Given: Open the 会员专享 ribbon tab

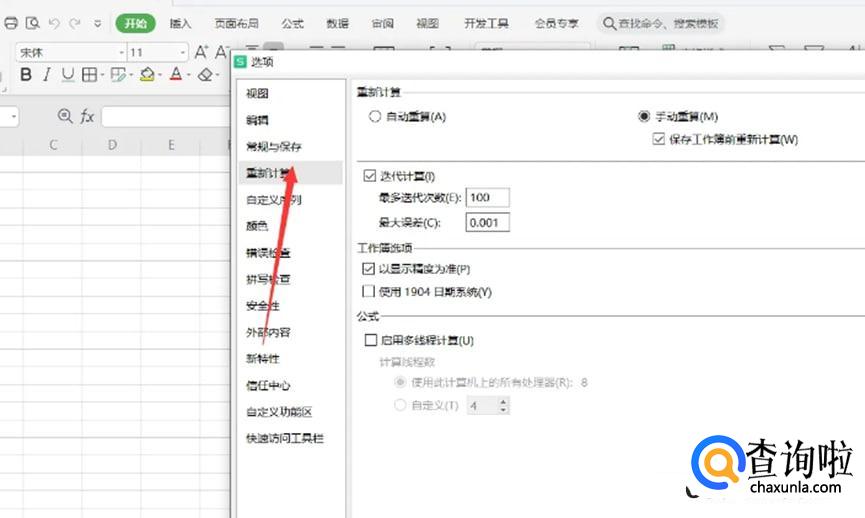Looking at the screenshot, I should pyautogui.click(x=557, y=23).
